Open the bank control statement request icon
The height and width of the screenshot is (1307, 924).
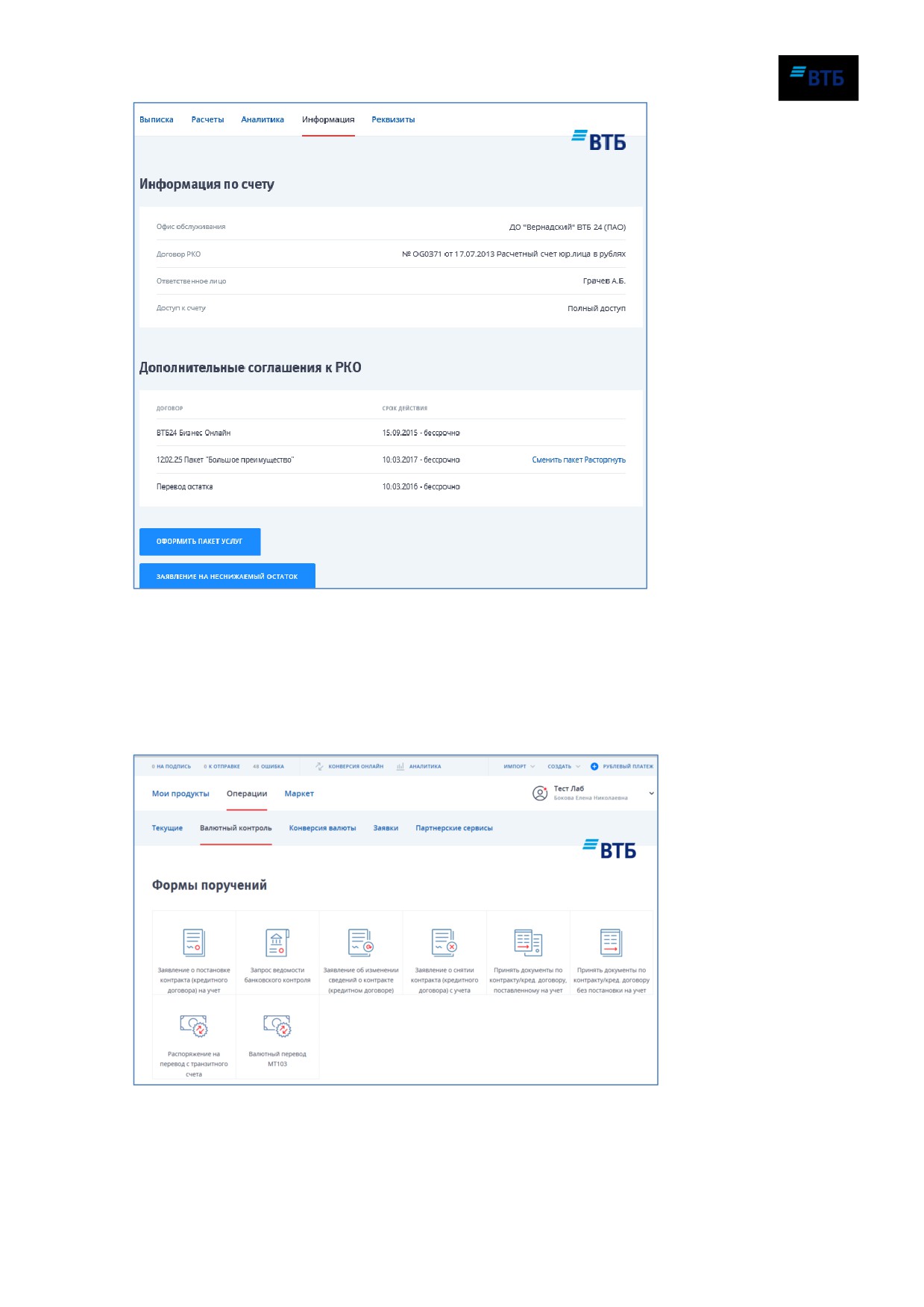click(x=277, y=942)
